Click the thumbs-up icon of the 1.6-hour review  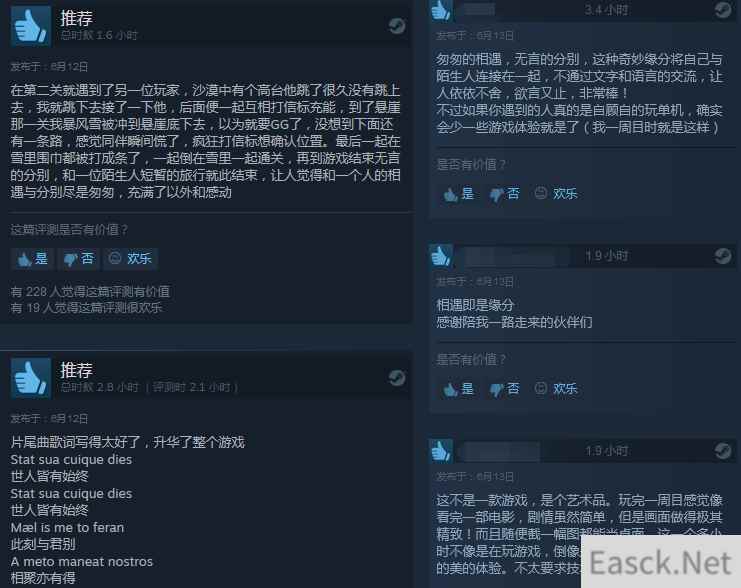pos(31,26)
